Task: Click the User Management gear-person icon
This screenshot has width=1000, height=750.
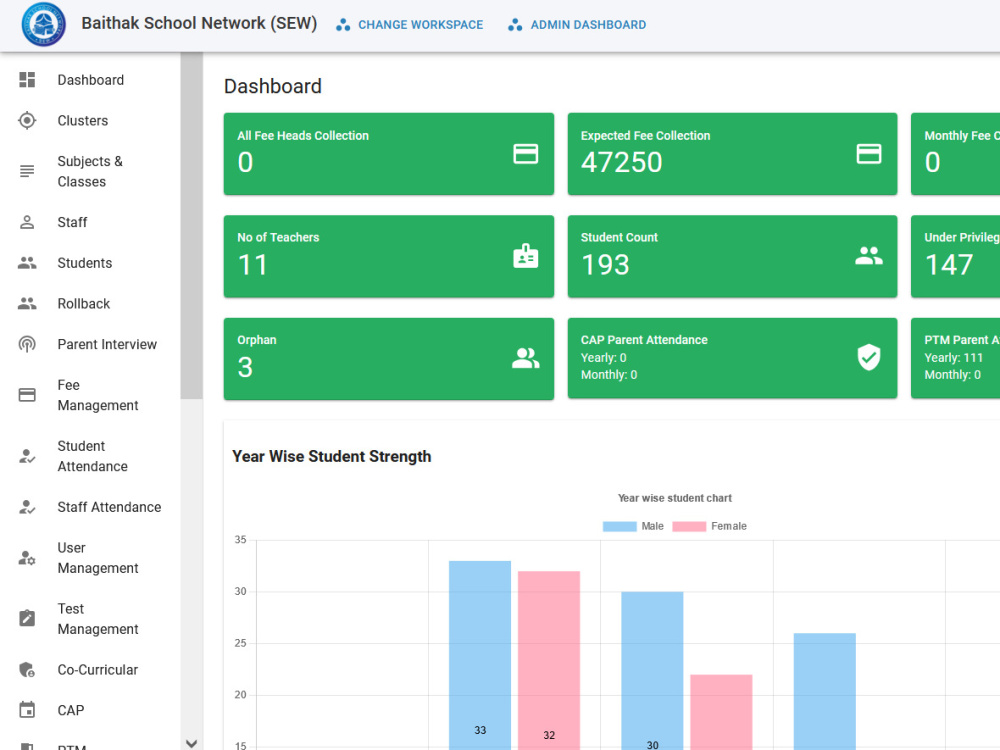Action: 27,558
